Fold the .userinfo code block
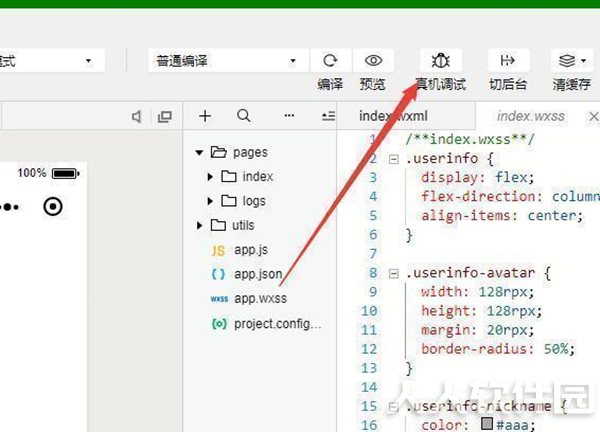Viewport: 600px width, 432px height. click(393, 159)
